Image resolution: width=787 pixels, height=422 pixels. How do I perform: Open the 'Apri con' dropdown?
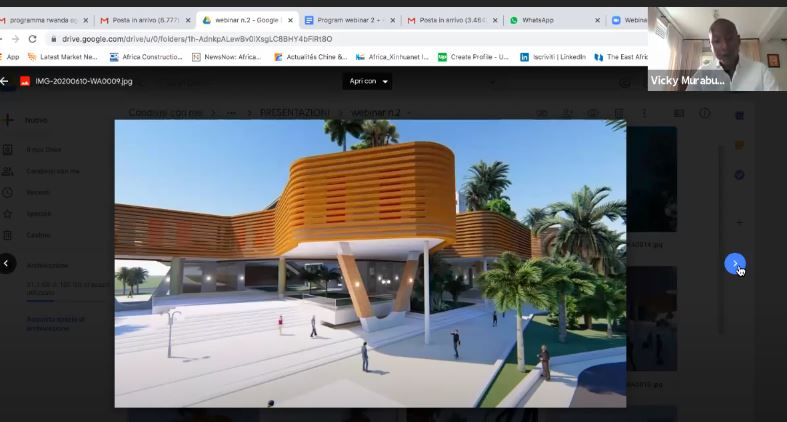pyautogui.click(x=367, y=81)
